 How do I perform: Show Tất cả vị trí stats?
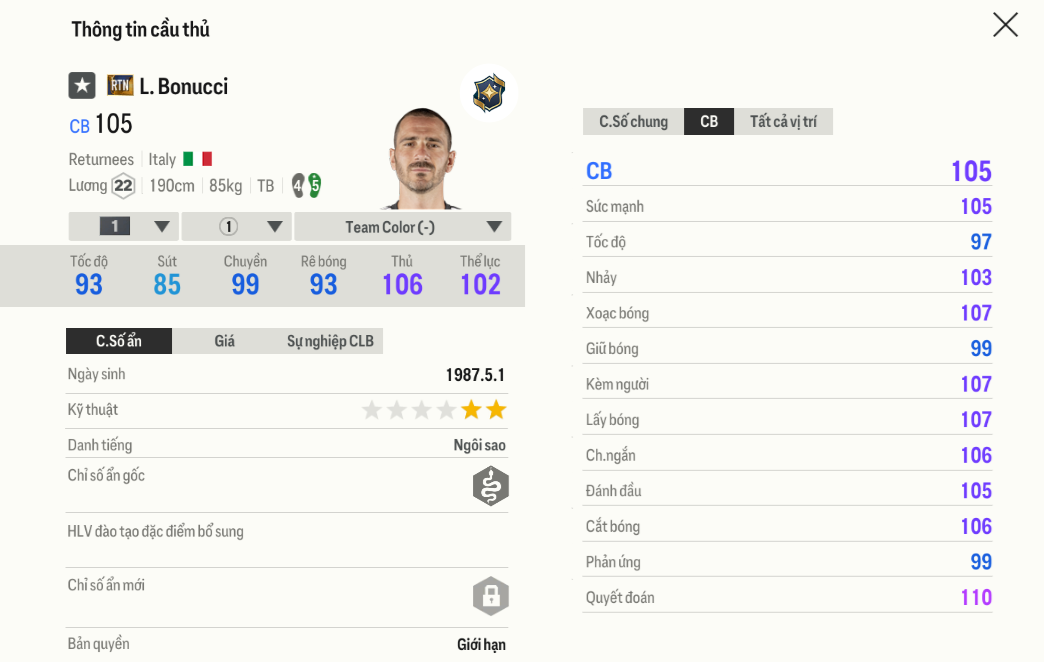point(783,122)
